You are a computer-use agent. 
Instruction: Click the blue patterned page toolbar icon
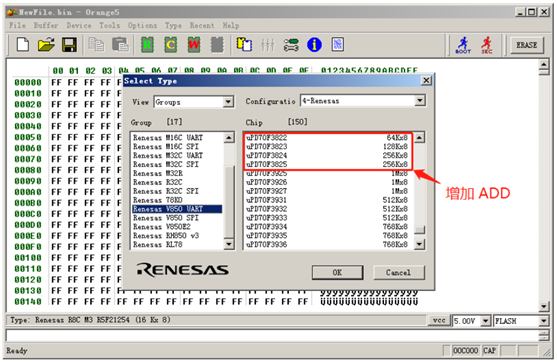click(x=337, y=45)
